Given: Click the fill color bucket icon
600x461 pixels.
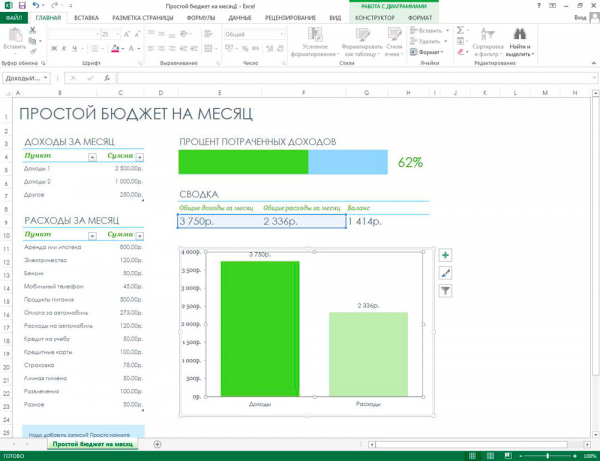Looking at the screenshot, I should pos(115,49).
